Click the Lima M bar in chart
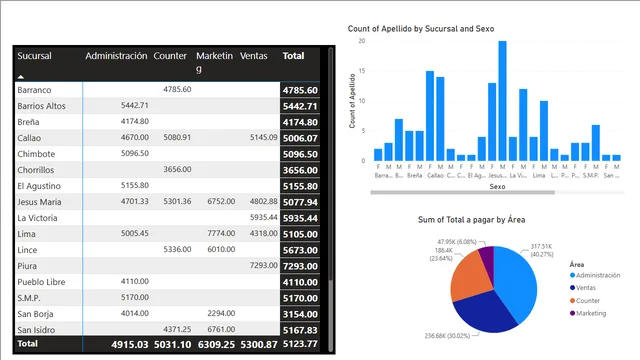Viewport: 640px width, 360px height. click(544, 131)
